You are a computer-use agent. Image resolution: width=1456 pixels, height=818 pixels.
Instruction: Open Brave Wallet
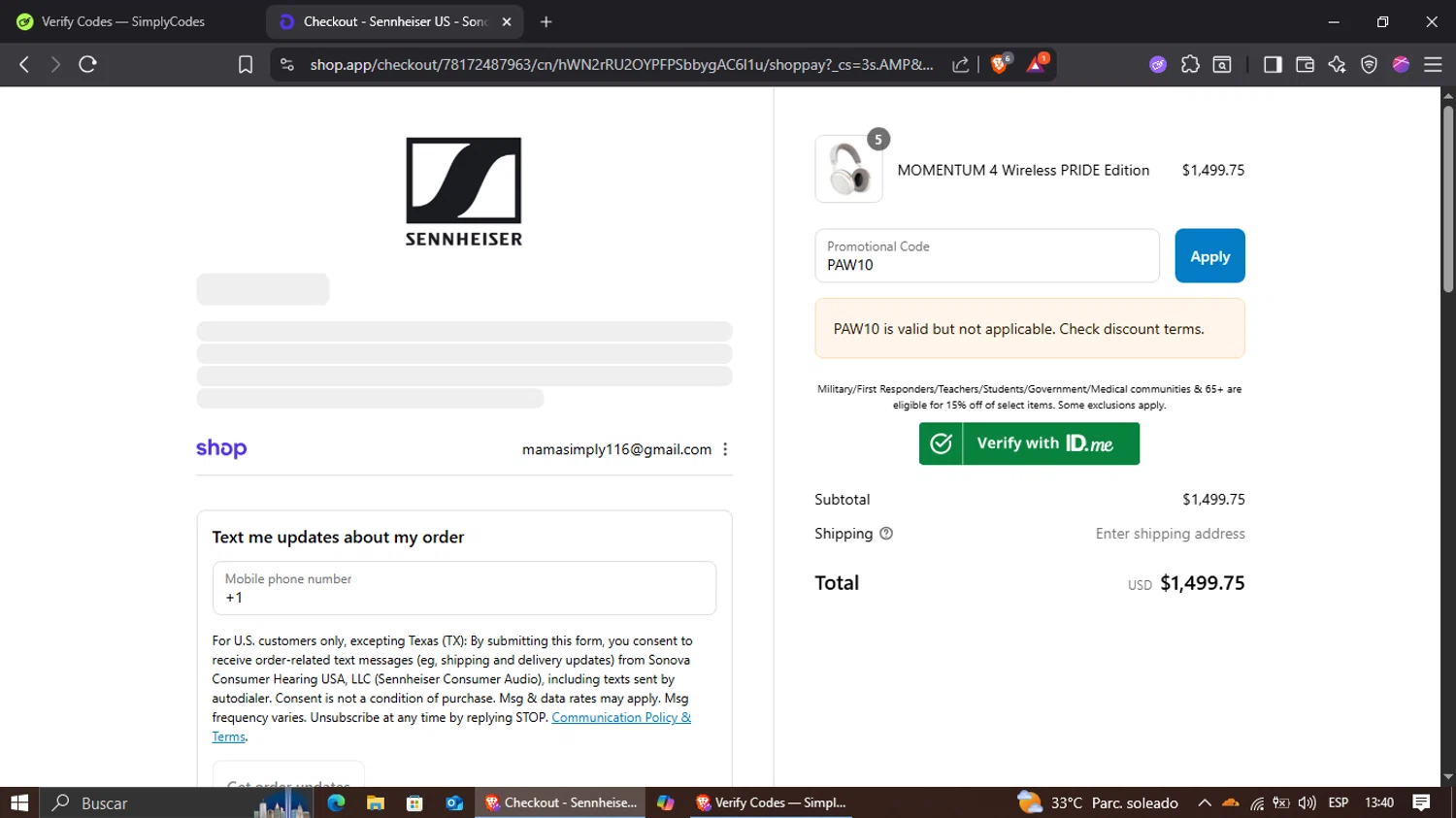coord(1305,64)
